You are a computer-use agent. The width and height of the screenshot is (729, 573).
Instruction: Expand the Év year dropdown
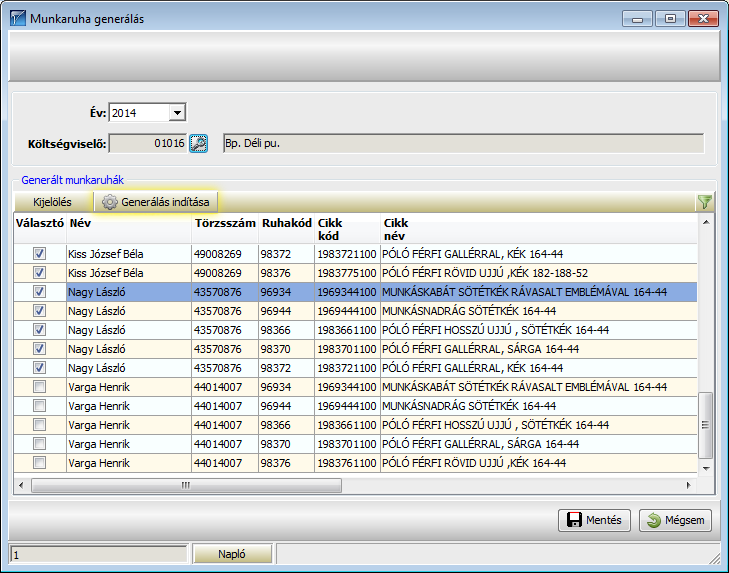(177, 113)
